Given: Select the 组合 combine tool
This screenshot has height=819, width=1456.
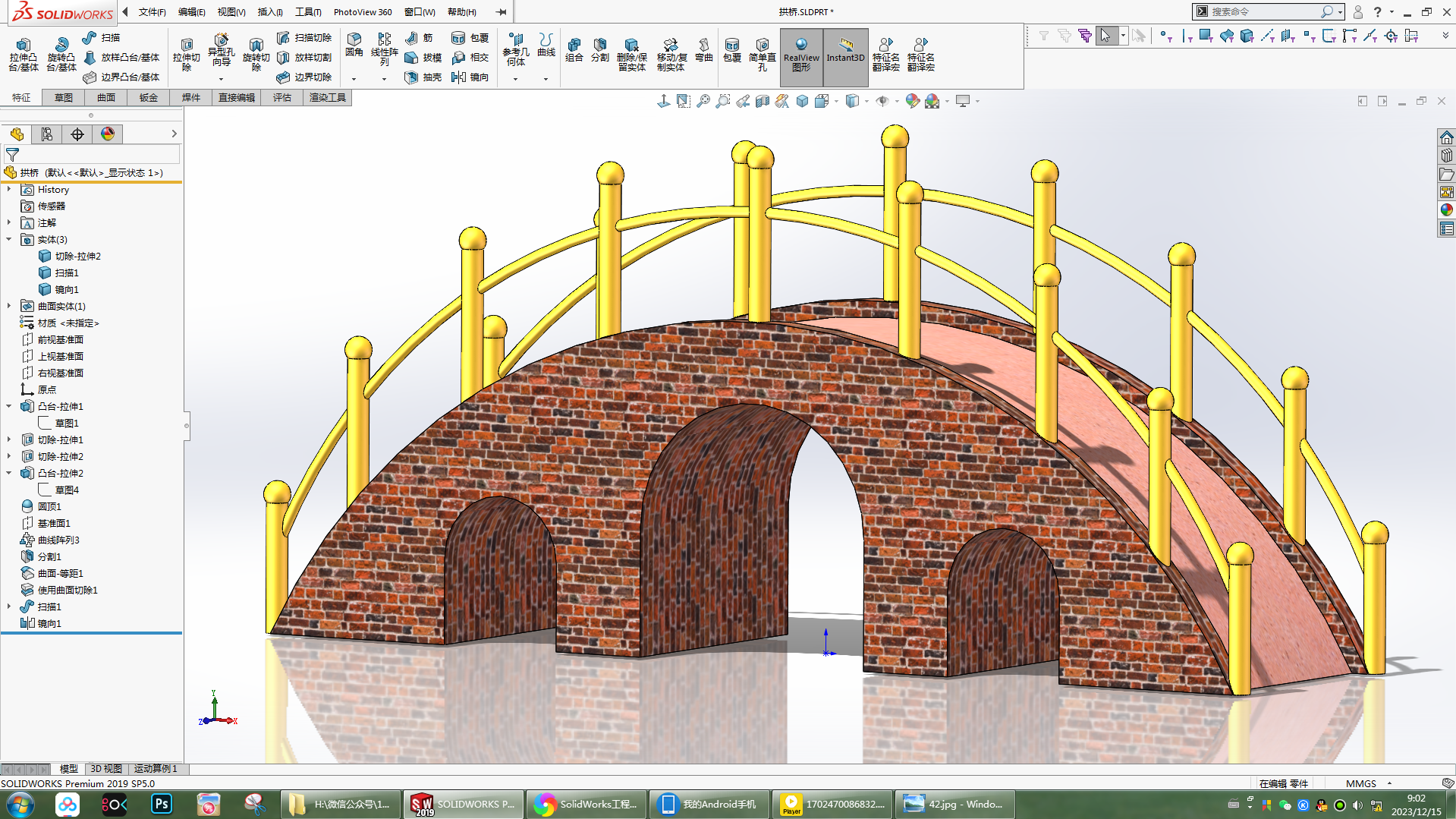Looking at the screenshot, I should (x=574, y=50).
